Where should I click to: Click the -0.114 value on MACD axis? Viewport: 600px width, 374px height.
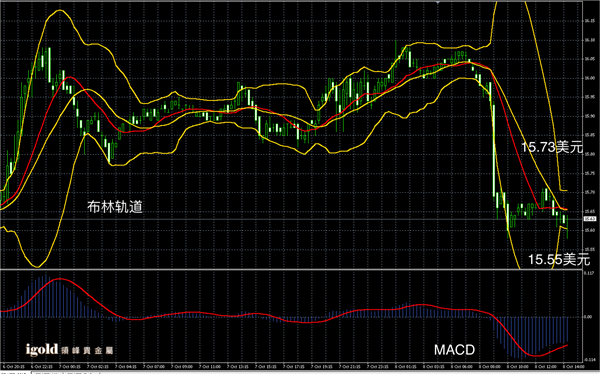(x=589, y=360)
